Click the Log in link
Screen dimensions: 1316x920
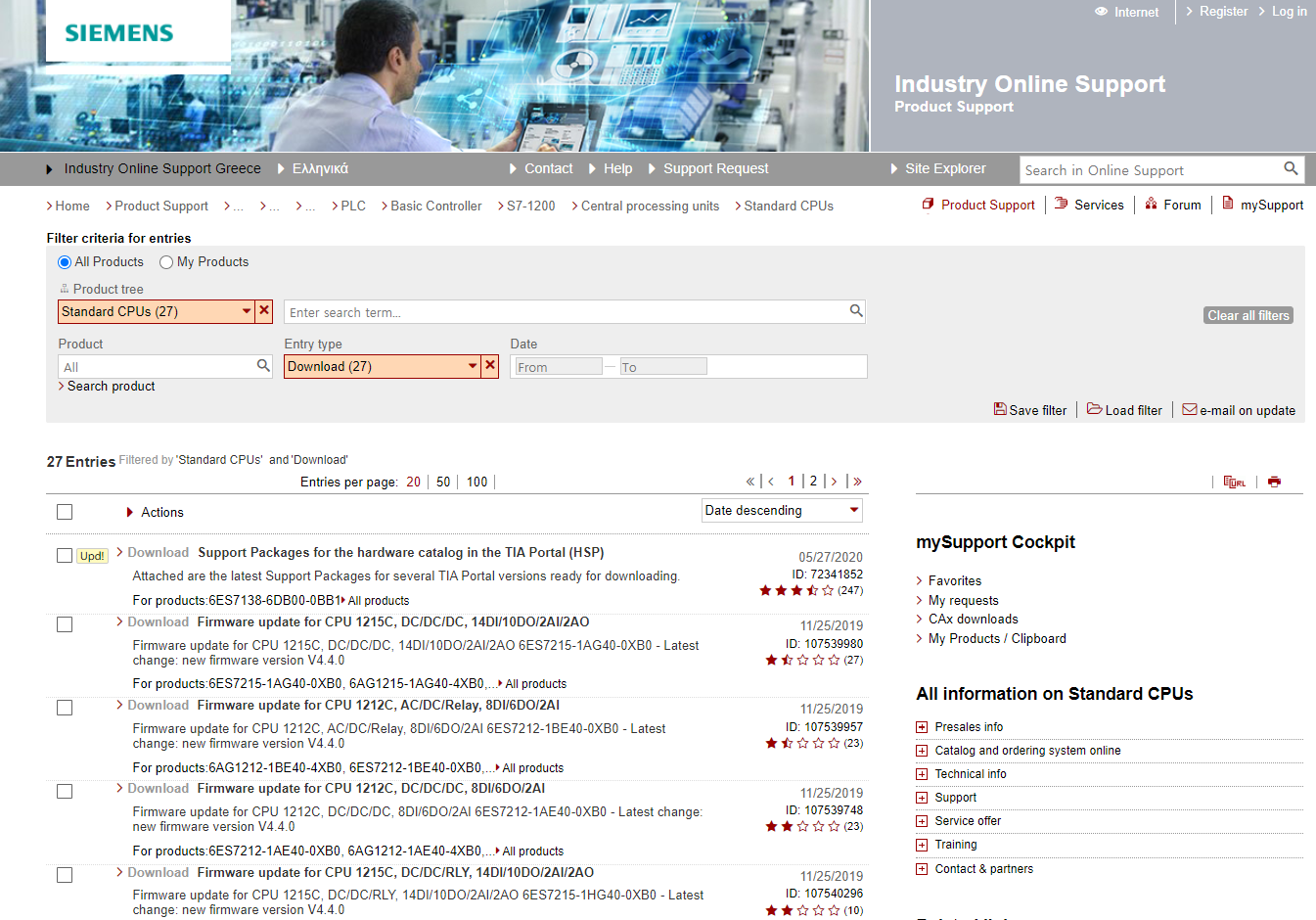pyautogui.click(x=1289, y=12)
